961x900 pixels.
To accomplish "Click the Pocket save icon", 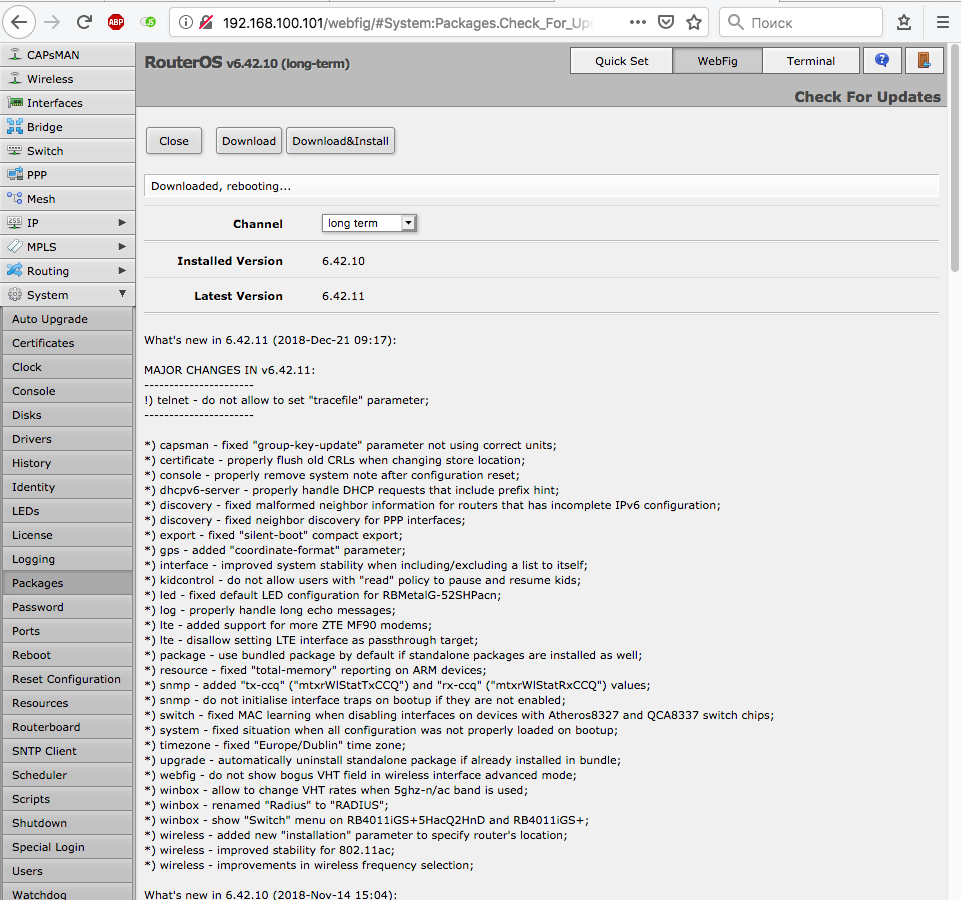I will pyautogui.click(x=666, y=23).
